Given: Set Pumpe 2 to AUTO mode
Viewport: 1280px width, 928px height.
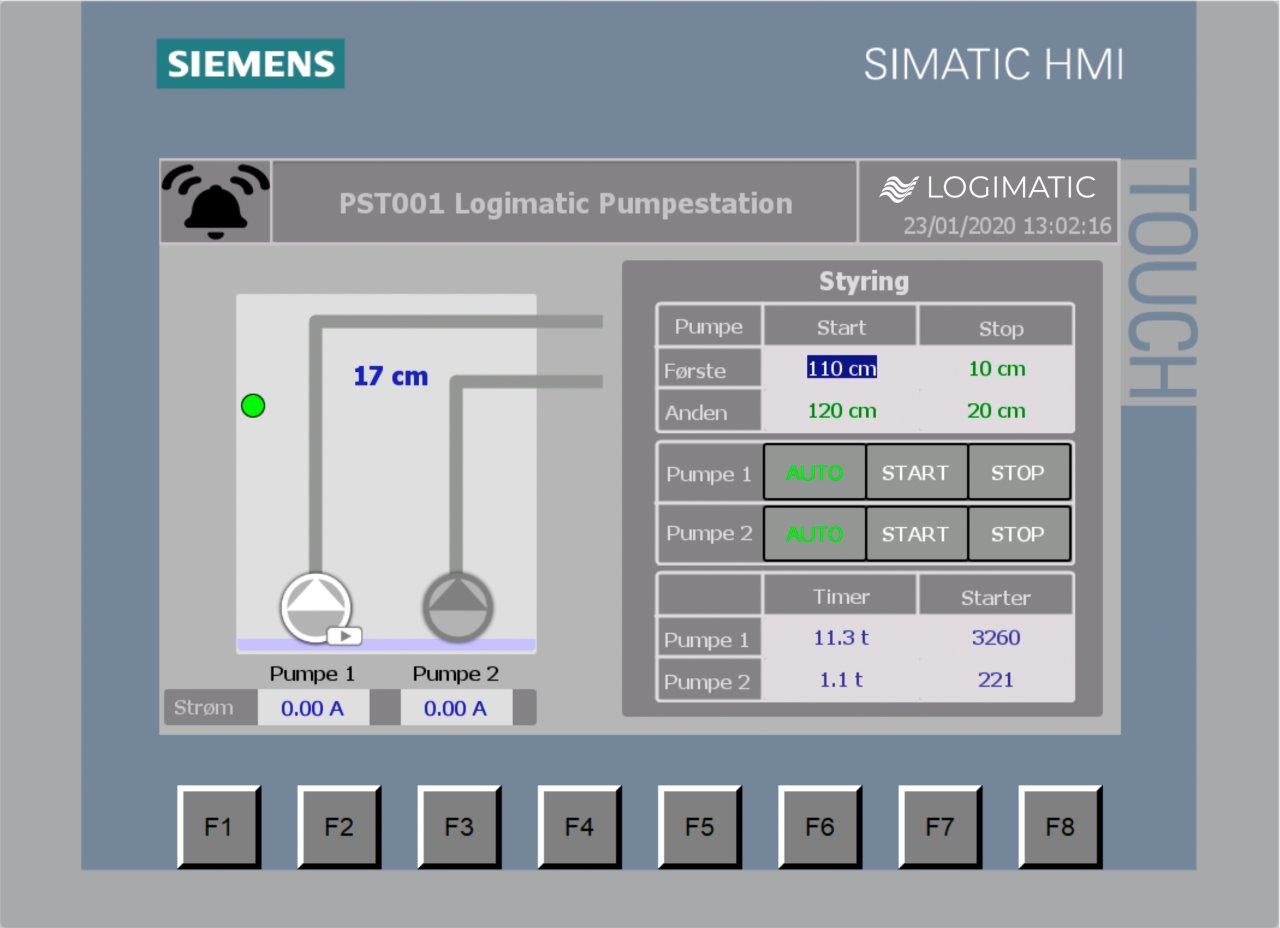Looking at the screenshot, I should pyautogui.click(x=814, y=534).
